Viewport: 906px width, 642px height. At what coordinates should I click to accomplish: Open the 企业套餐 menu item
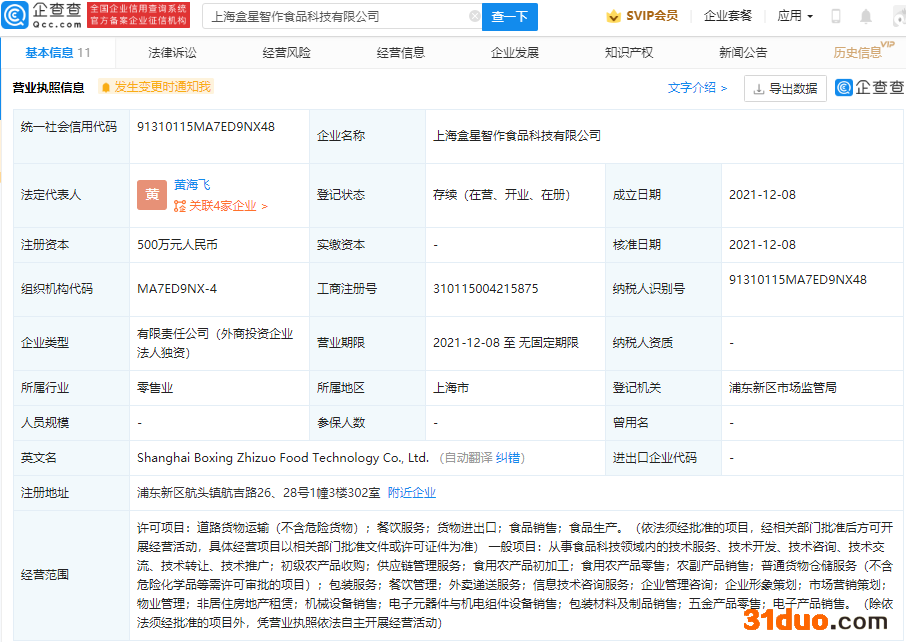coord(727,17)
